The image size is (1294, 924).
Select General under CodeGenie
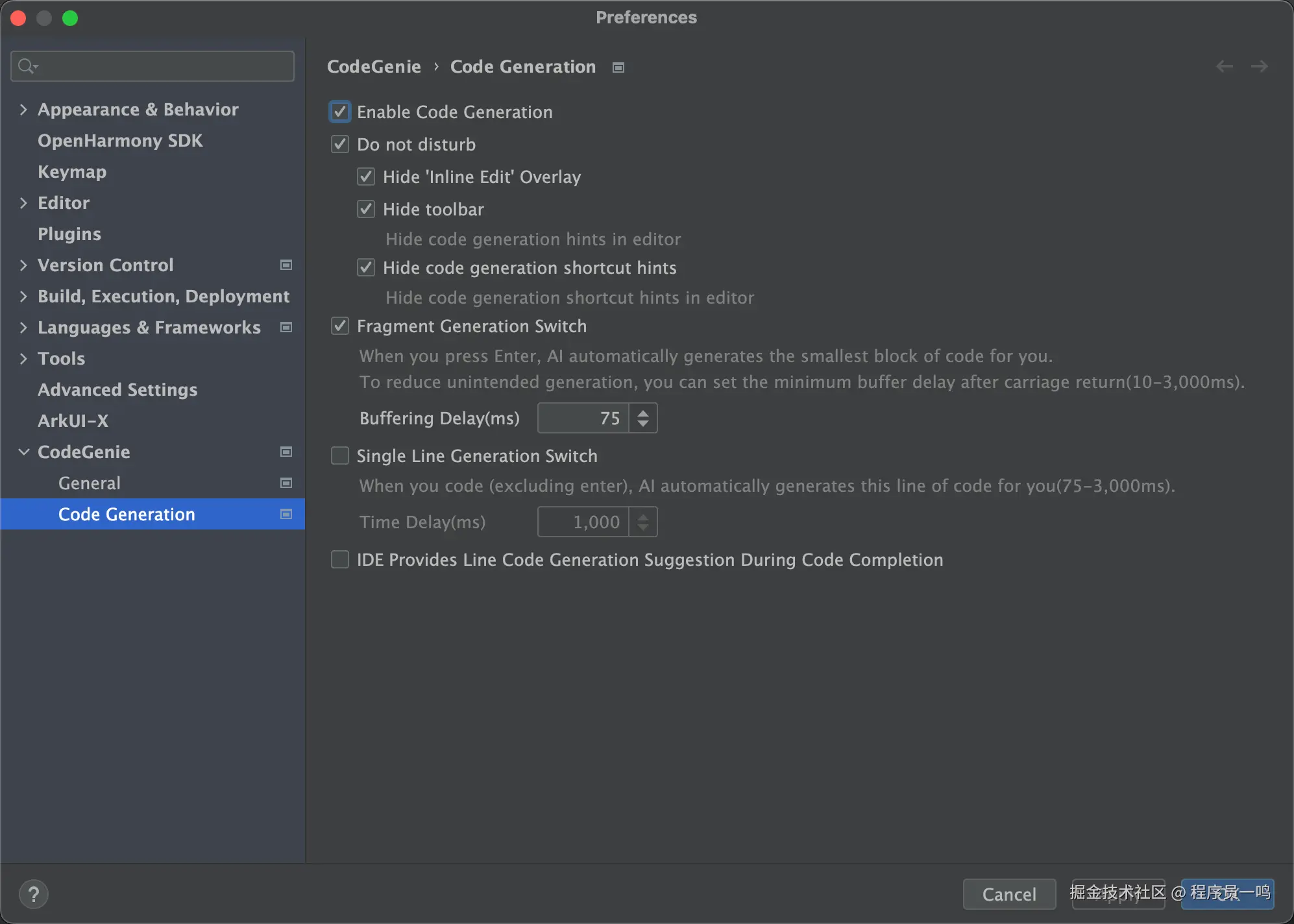[89, 483]
